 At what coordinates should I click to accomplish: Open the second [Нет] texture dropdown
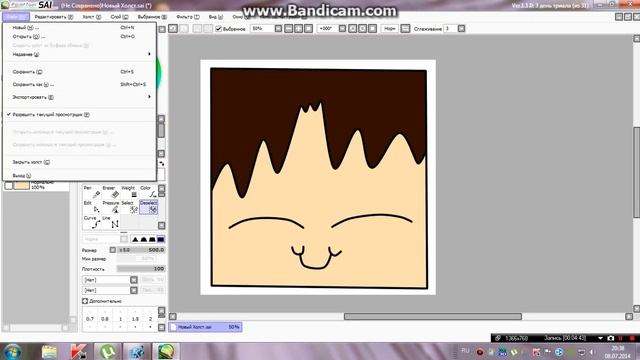pos(133,290)
